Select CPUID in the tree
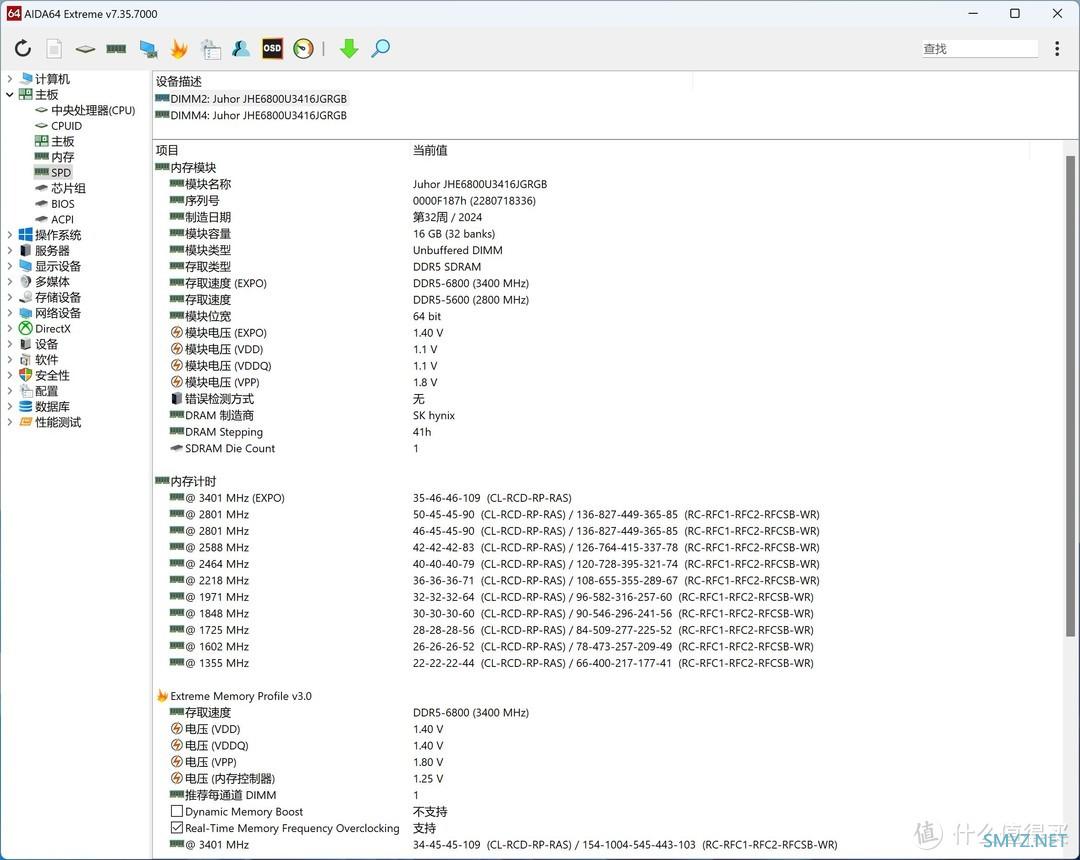 coord(66,126)
